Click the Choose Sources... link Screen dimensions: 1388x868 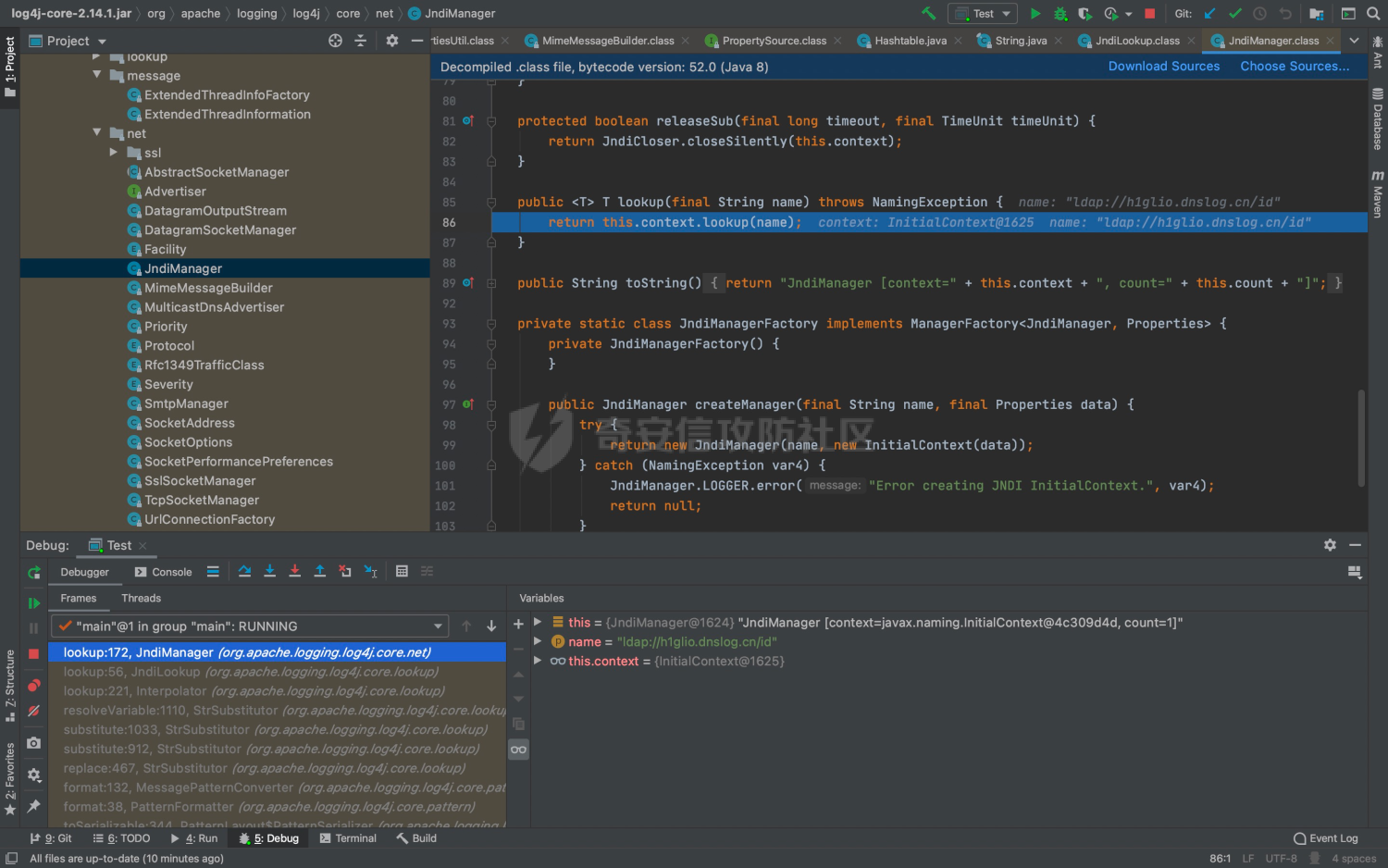[x=1294, y=67]
